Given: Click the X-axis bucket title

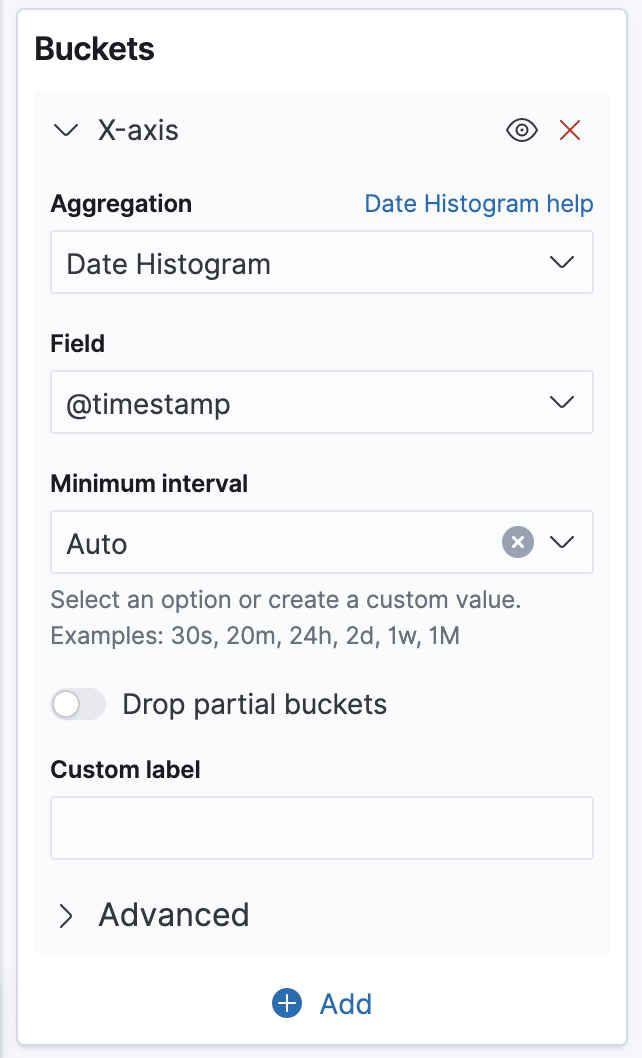Looking at the screenshot, I should pos(138,130).
